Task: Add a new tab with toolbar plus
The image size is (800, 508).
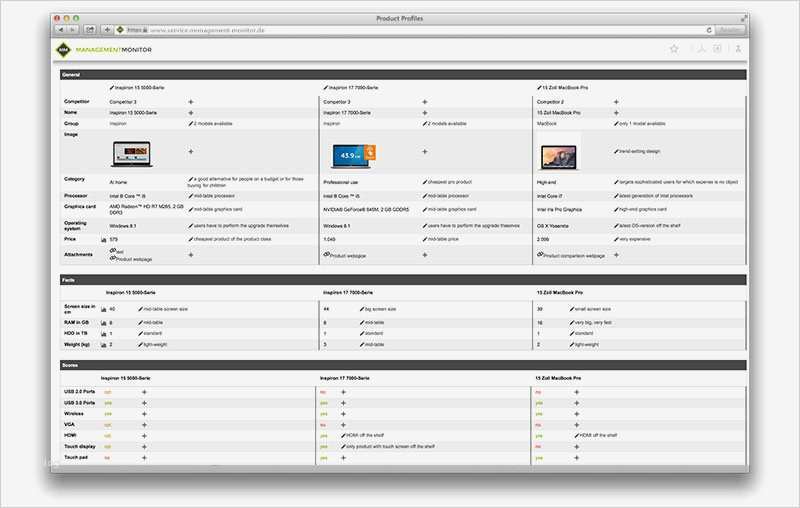Action: tap(107, 30)
